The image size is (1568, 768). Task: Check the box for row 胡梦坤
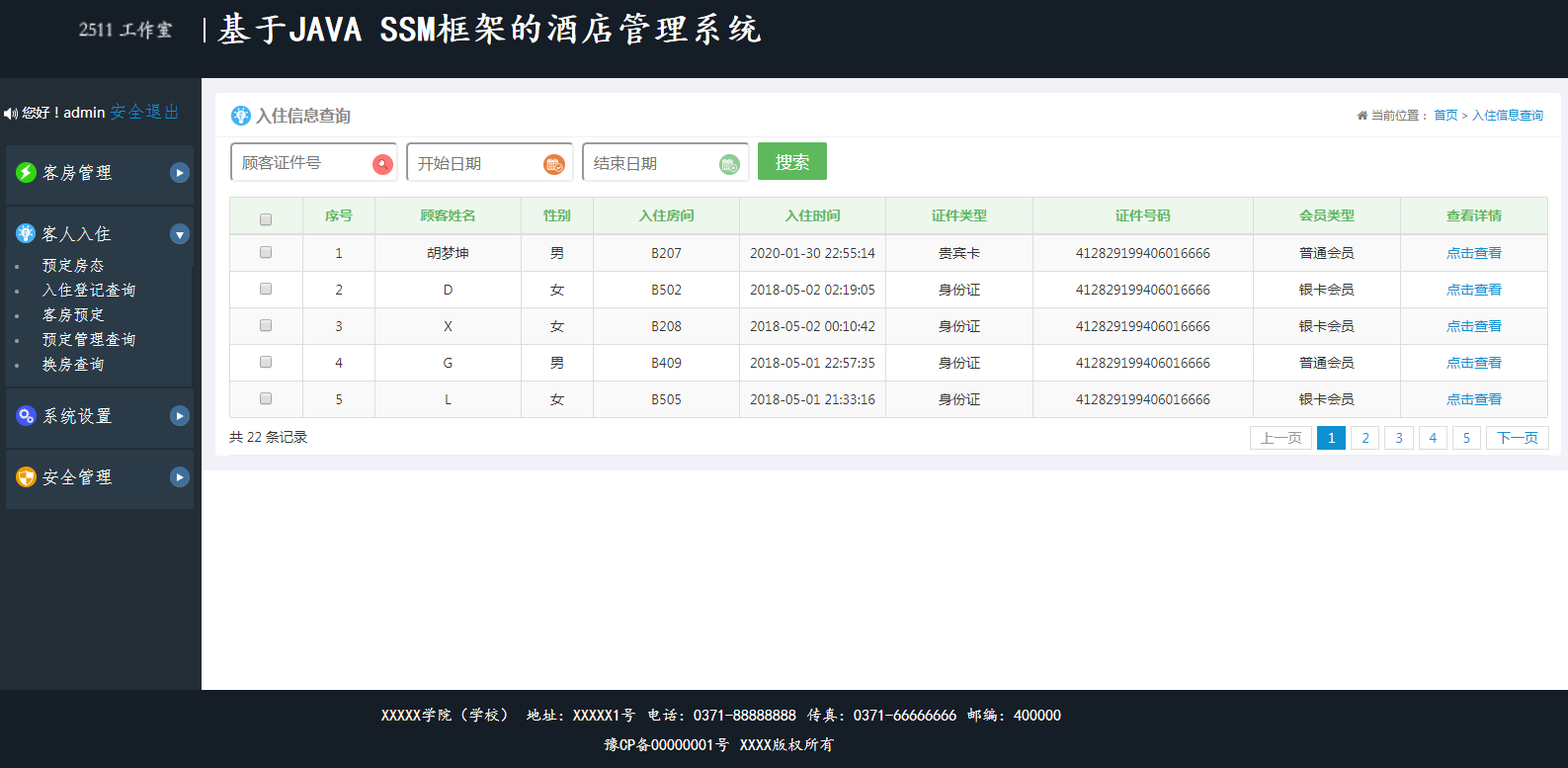(x=266, y=252)
